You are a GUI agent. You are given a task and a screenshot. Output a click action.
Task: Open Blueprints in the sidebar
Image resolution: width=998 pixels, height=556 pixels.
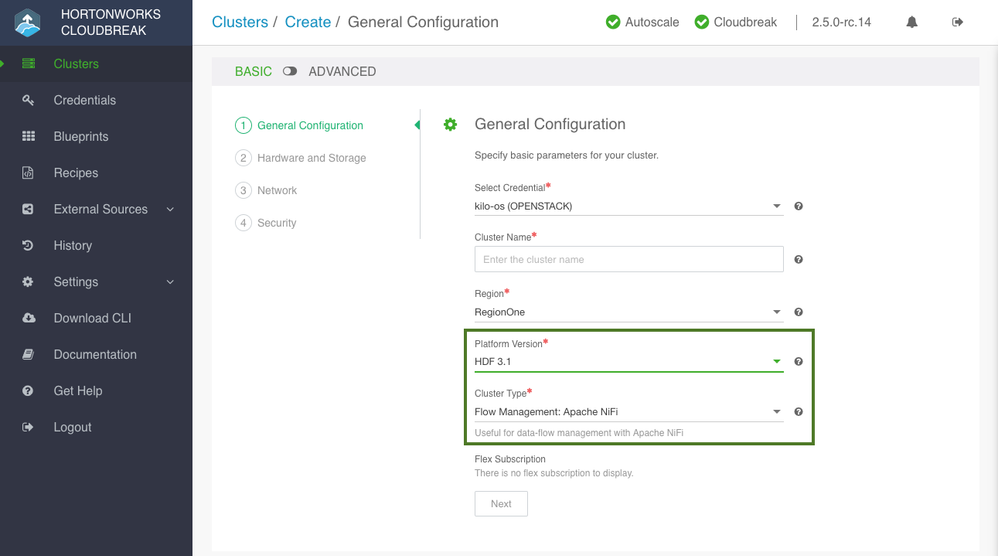pos(81,136)
